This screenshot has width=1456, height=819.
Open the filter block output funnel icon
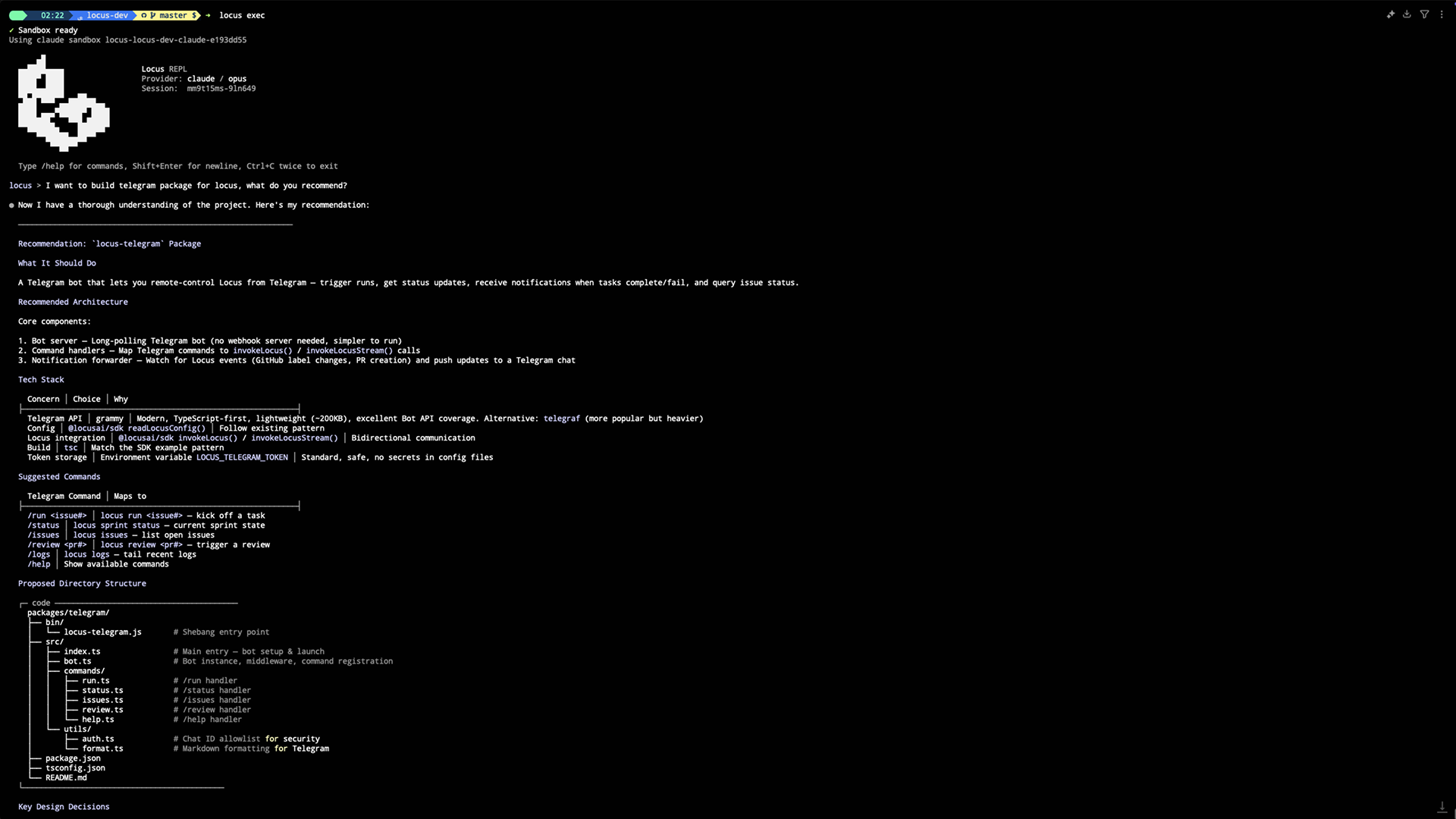1425,14
